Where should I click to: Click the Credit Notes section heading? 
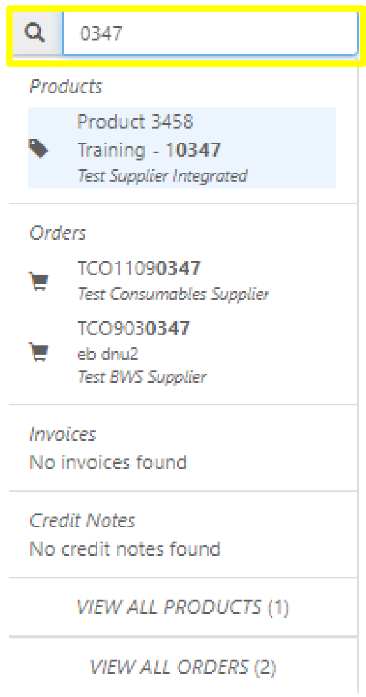pyautogui.click(x=82, y=520)
